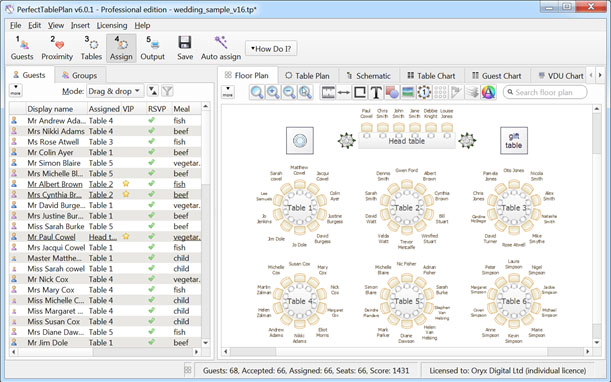This screenshot has height=382, width=611.
Task: Click the insert shape icon
Action: (x=392, y=92)
